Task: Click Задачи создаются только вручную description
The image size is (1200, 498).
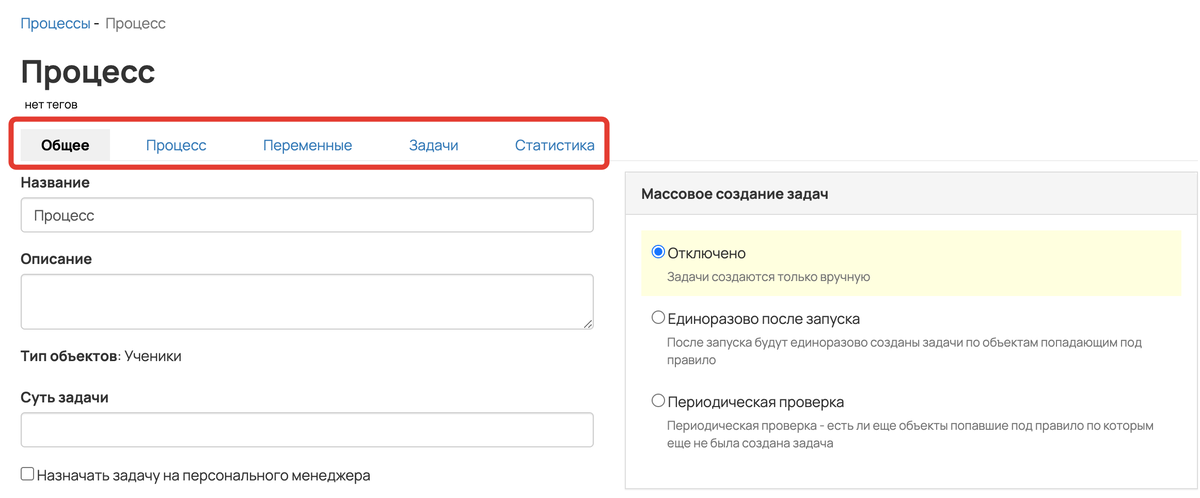Action: 768,276
